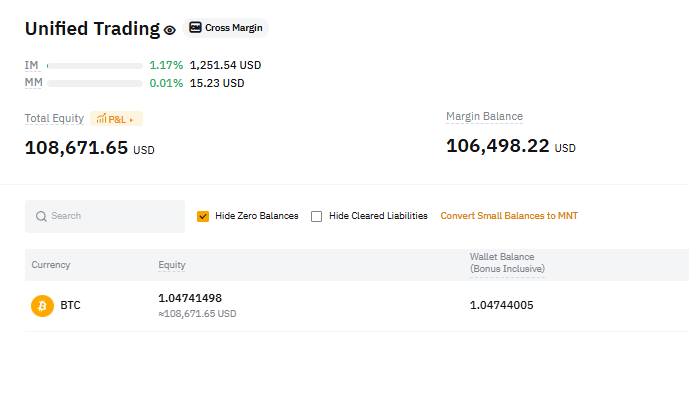Click the Currency column header
This screenshot has width=689, height=395.
coord(51,265)
